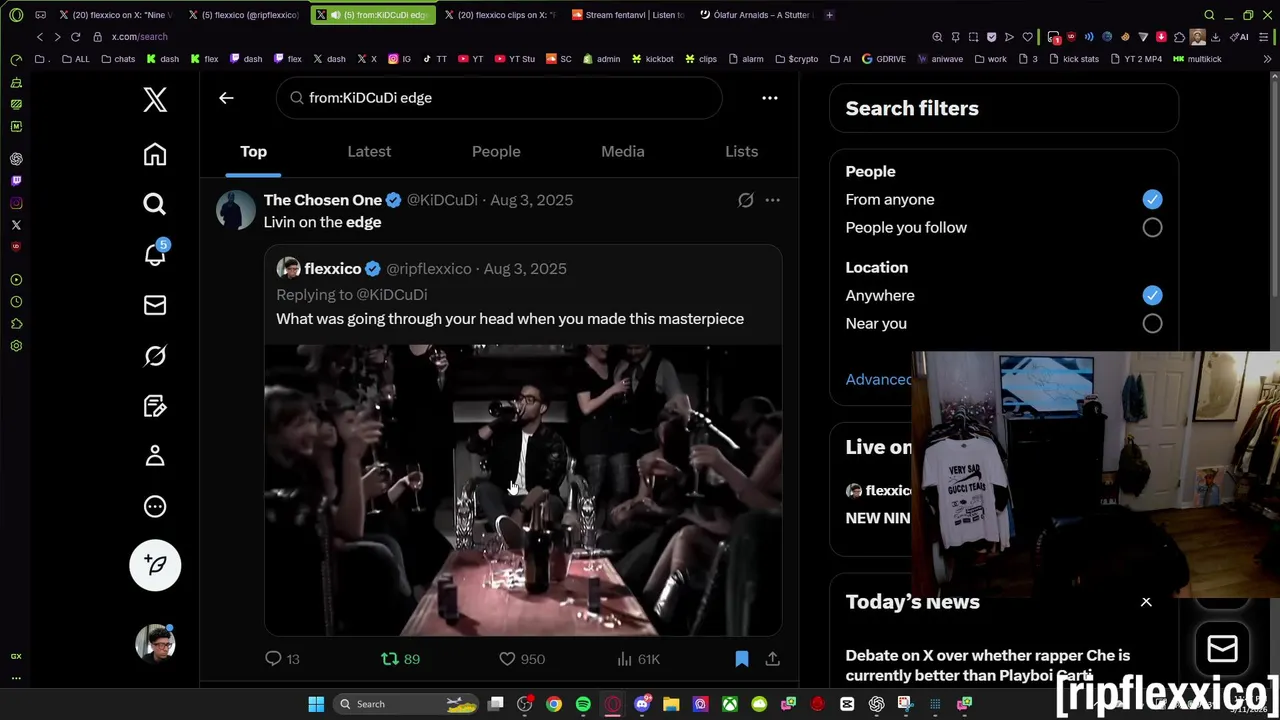Share the post via share icon
The image size is (1280, 720).
772,659
